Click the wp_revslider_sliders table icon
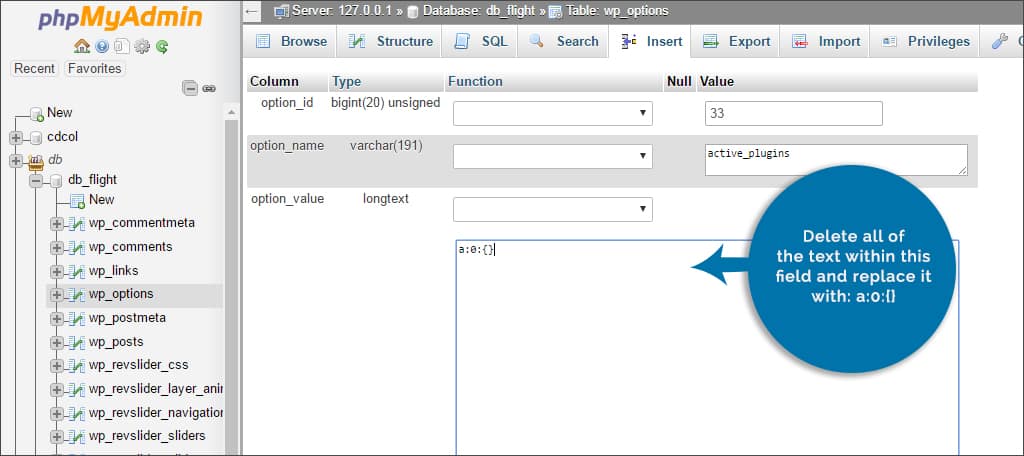 pos(77,436)
